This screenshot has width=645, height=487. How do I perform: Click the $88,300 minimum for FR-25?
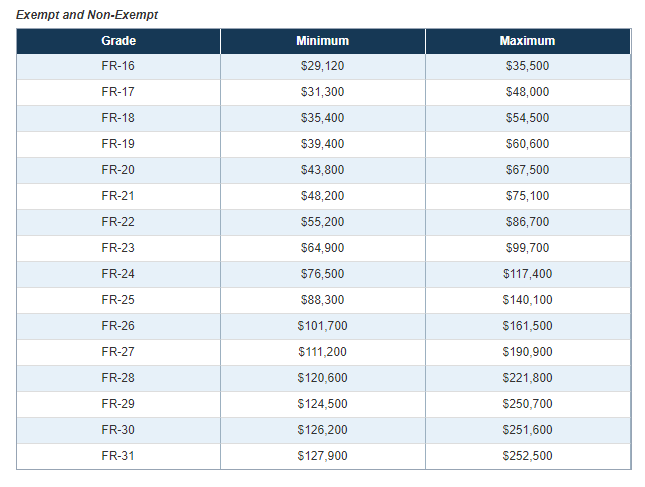click(x=322, y=300)
